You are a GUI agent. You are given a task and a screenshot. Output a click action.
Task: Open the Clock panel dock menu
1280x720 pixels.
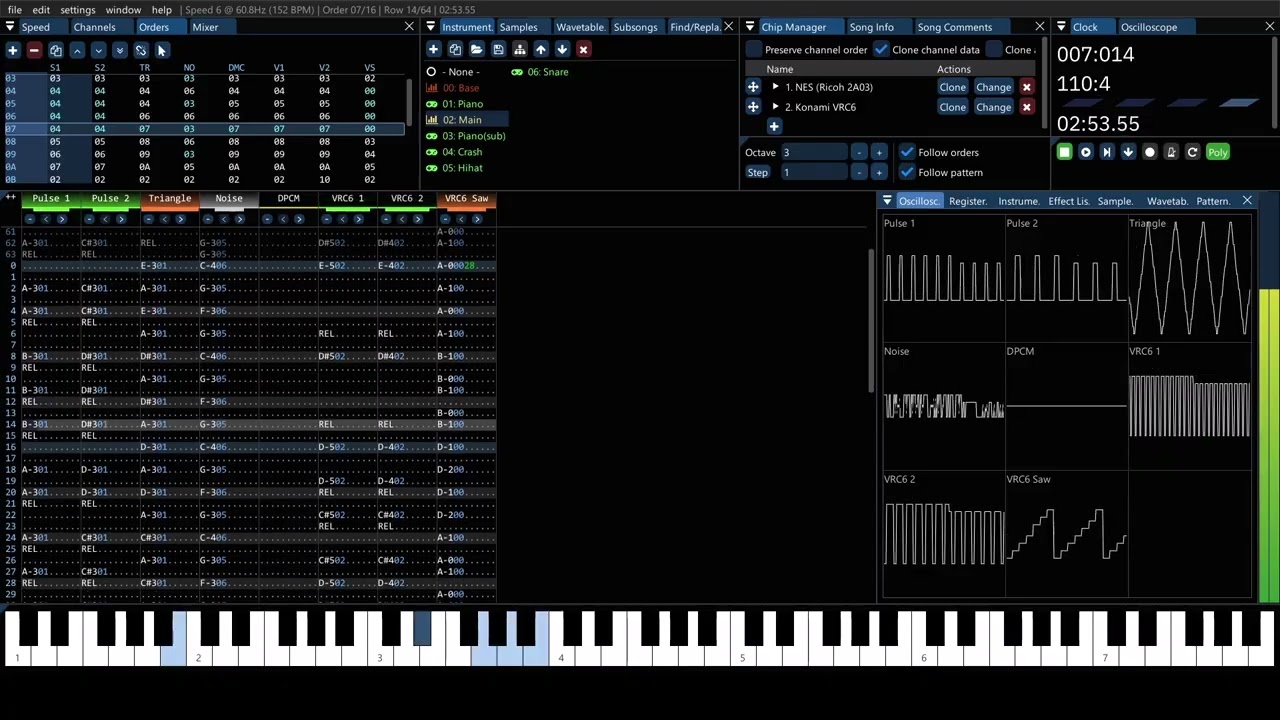click(x=1062, y=27)
